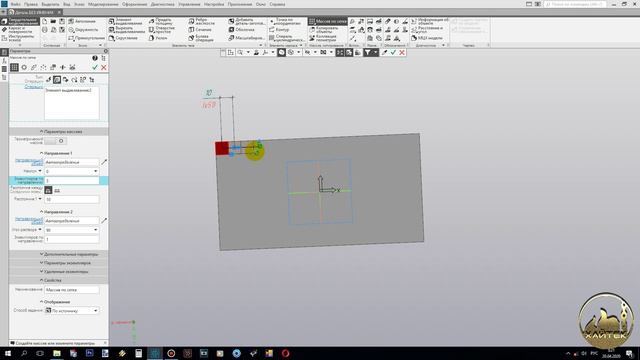Click the zoom magnifier icon in view toolbar
The width and height of the screenshot is (640, 360).
tap(240, 53)
